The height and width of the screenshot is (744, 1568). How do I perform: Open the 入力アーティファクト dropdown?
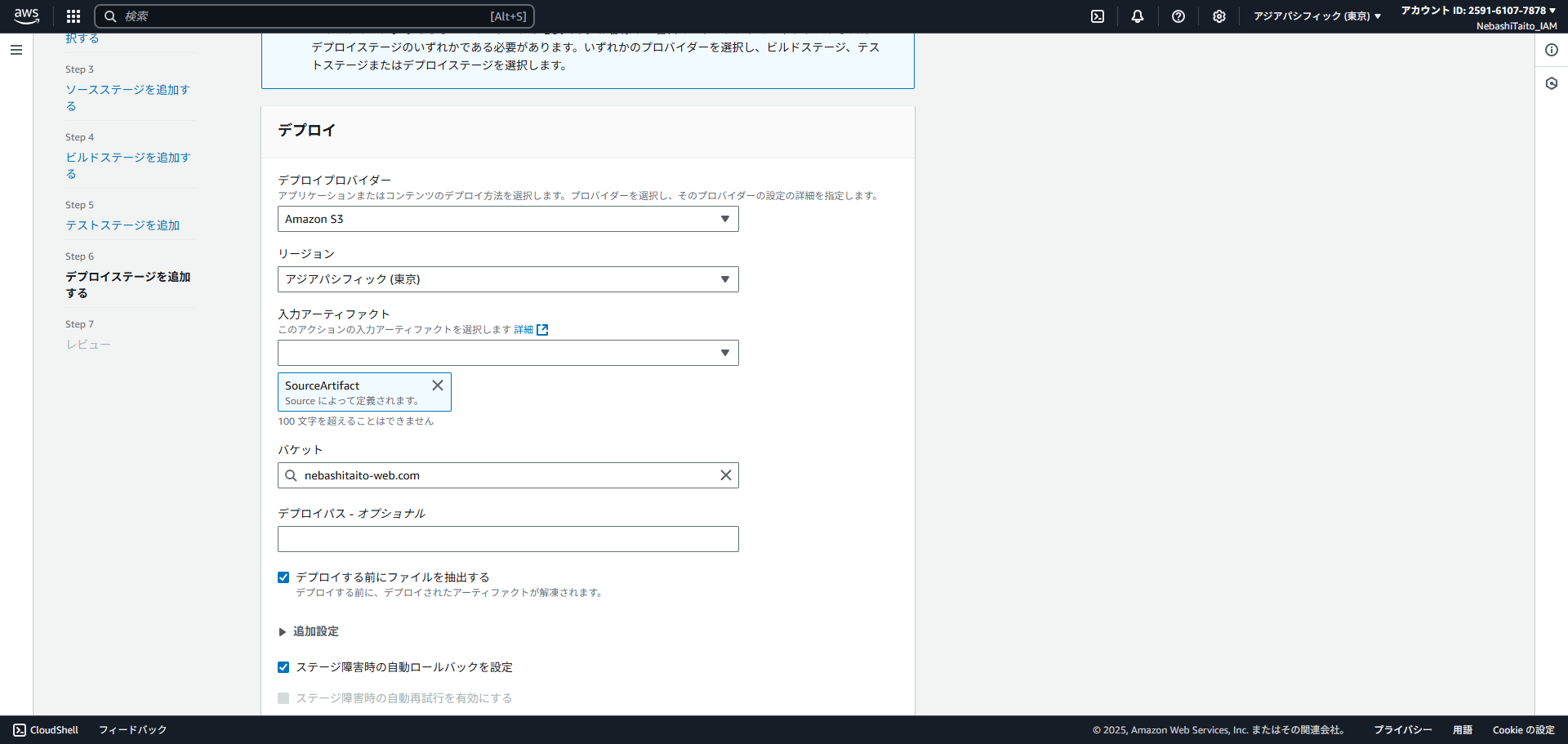pyautogui.click(x=508, y=353)
